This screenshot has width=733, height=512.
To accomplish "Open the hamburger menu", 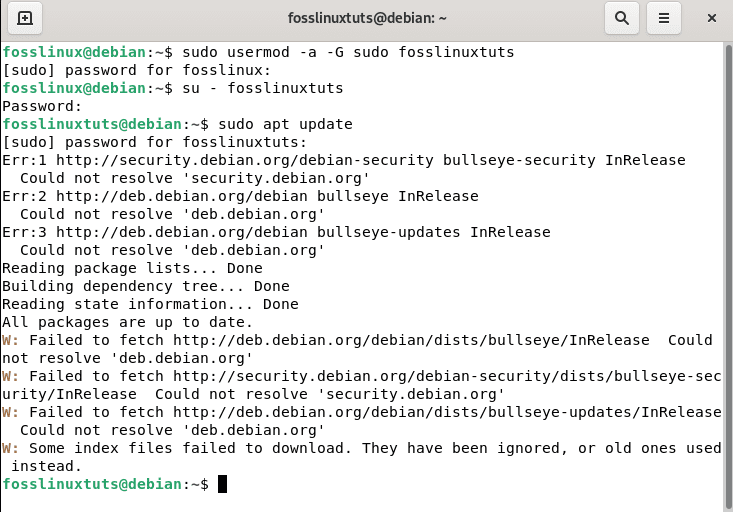I will (x=662, y=18).
